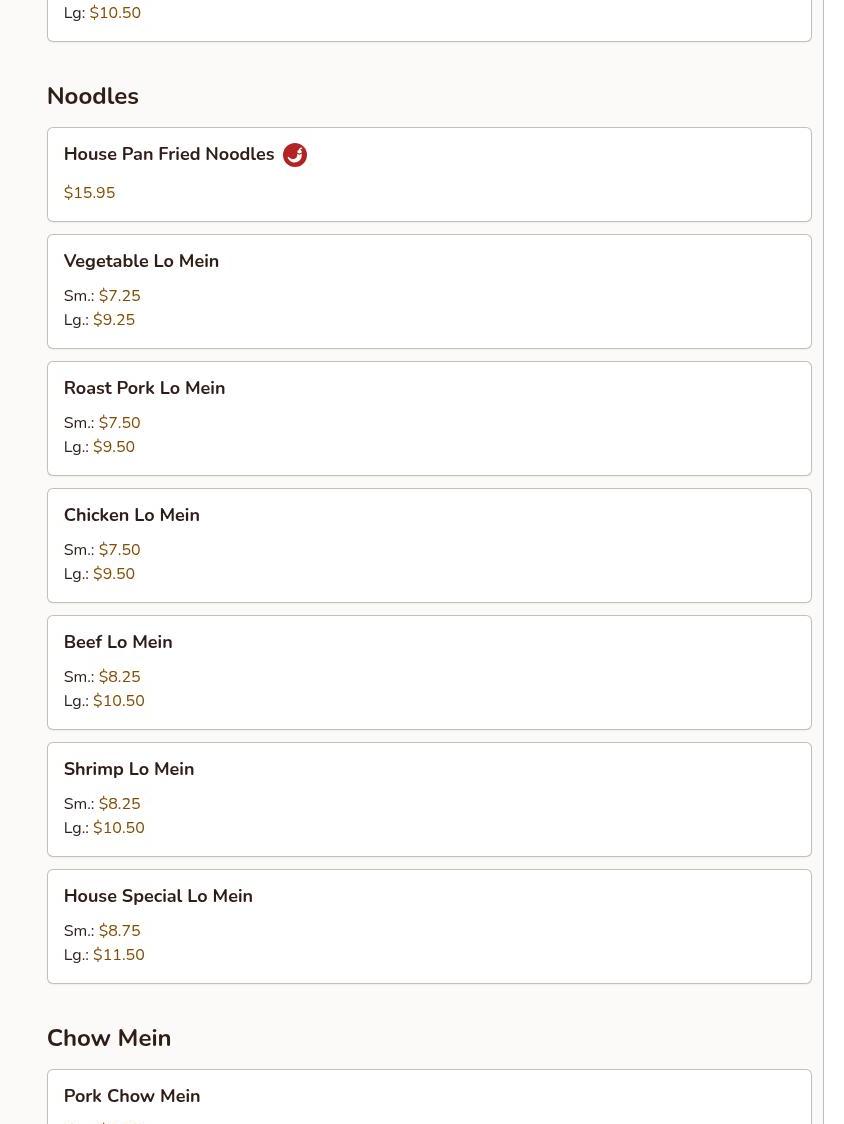
Task: Pick large Chicken Lo Mein $9.50 option
Action: 113,574
